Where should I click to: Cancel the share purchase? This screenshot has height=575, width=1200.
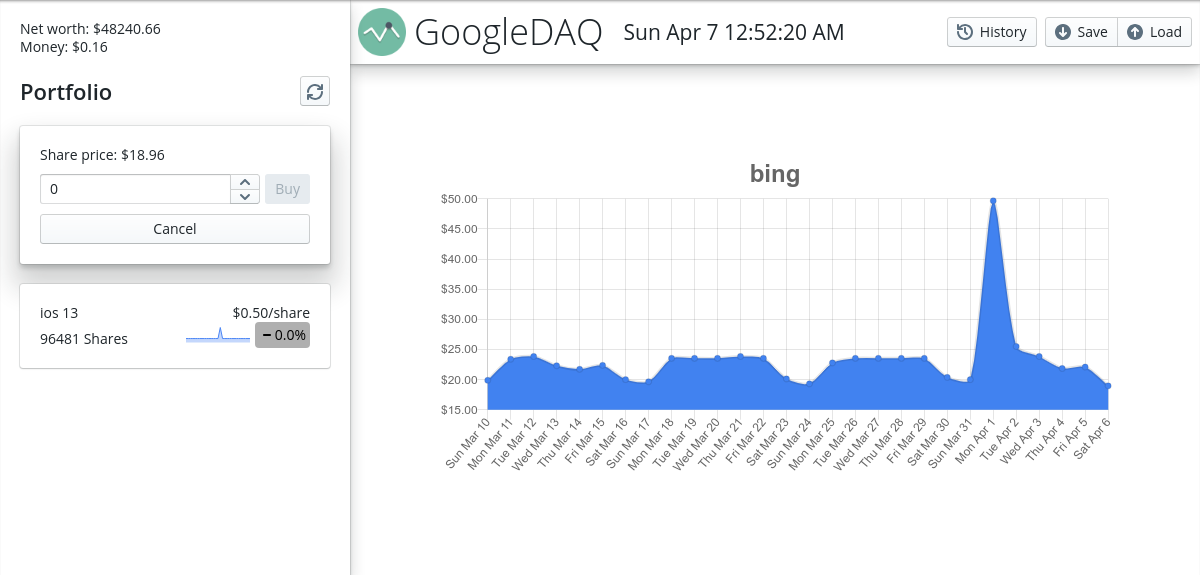pyautogui.click(x=175, y=229)
